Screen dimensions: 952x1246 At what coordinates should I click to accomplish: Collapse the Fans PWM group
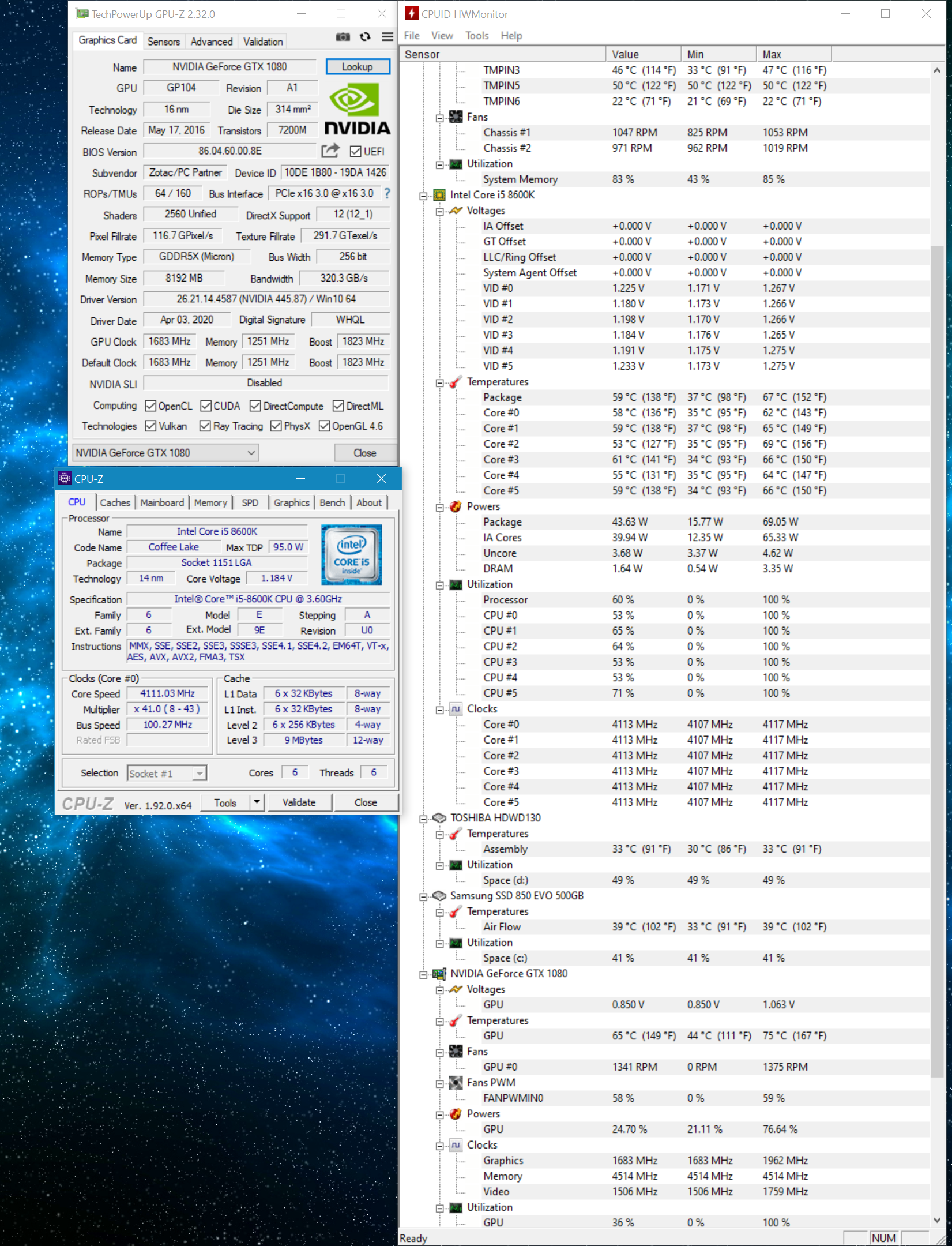(439, 1083)
